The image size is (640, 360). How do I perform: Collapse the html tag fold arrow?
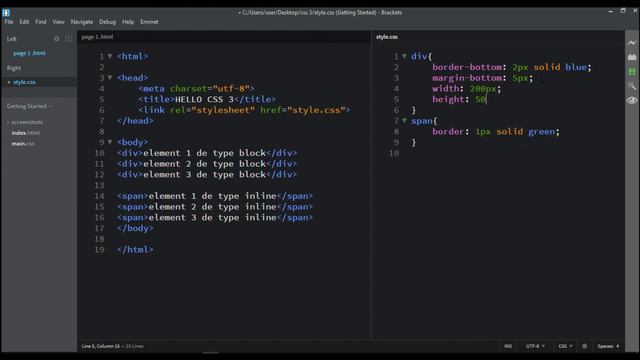point(110,56)
